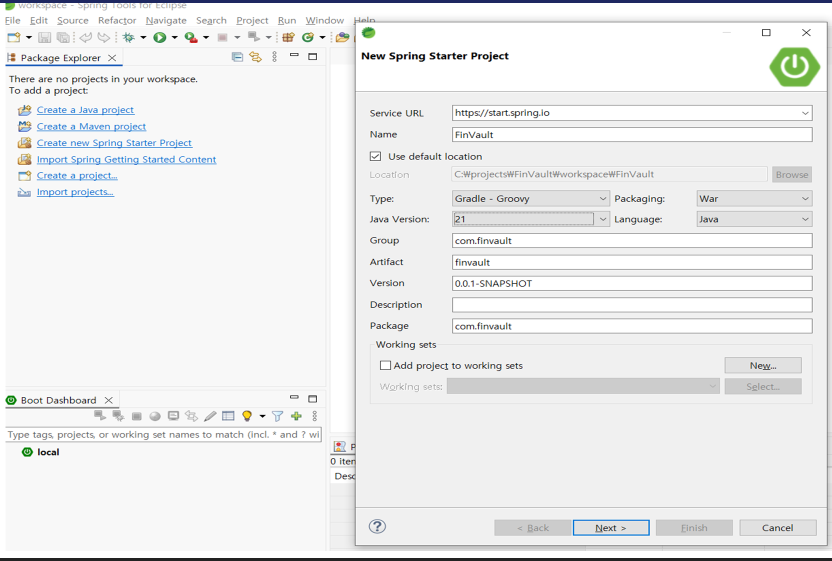Click the dialog help question mark icon
The width and height of the screenshot is (832, 561).
click(x=377, y=527)
